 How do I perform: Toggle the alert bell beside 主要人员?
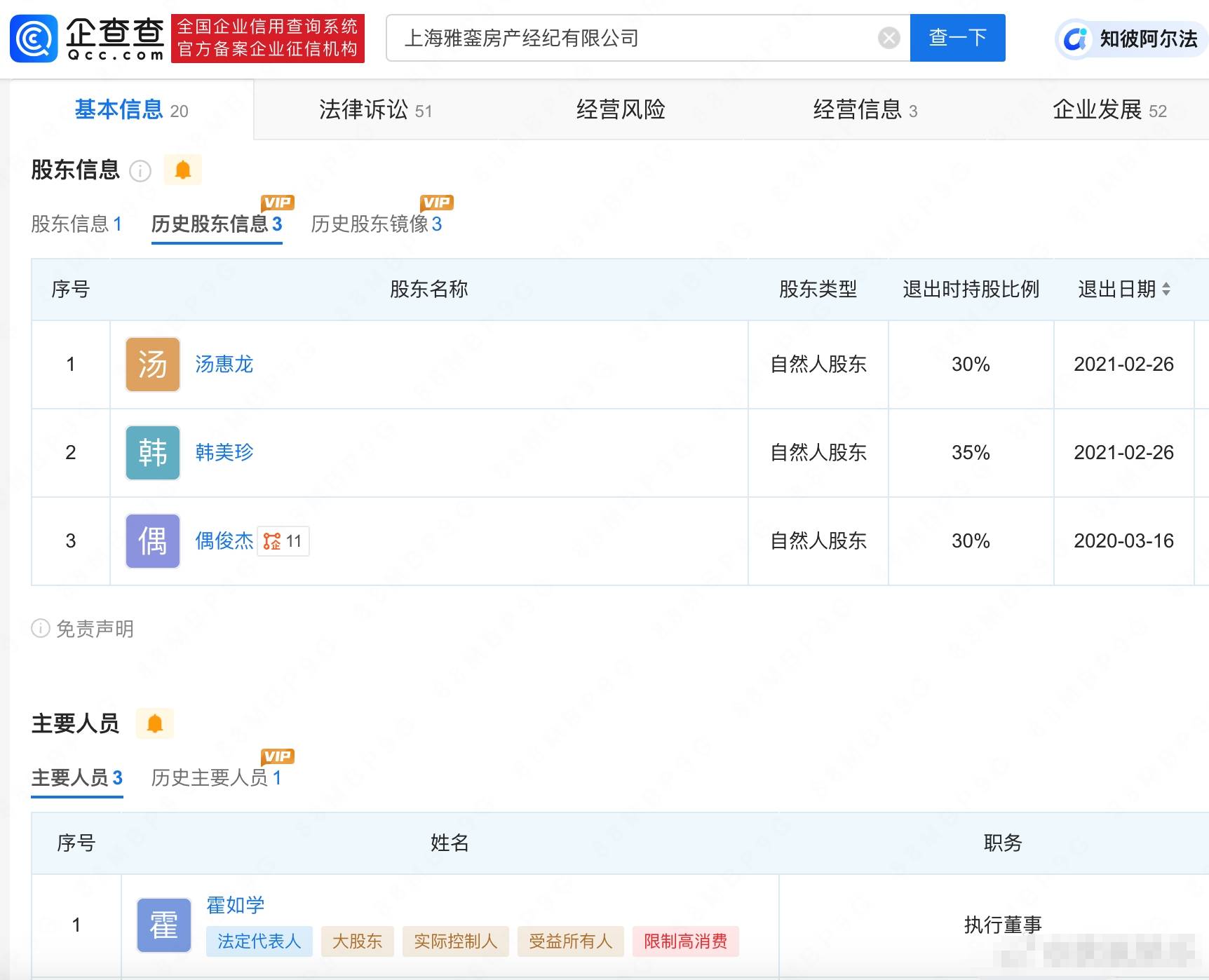tap(155, 723)
